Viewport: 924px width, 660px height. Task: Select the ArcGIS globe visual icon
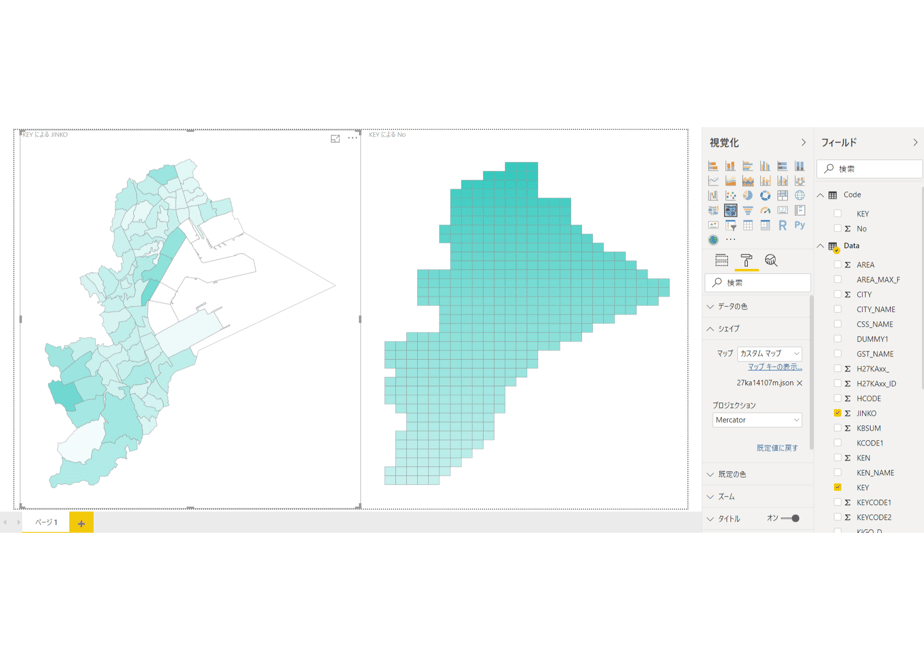[x=713, y=240]
